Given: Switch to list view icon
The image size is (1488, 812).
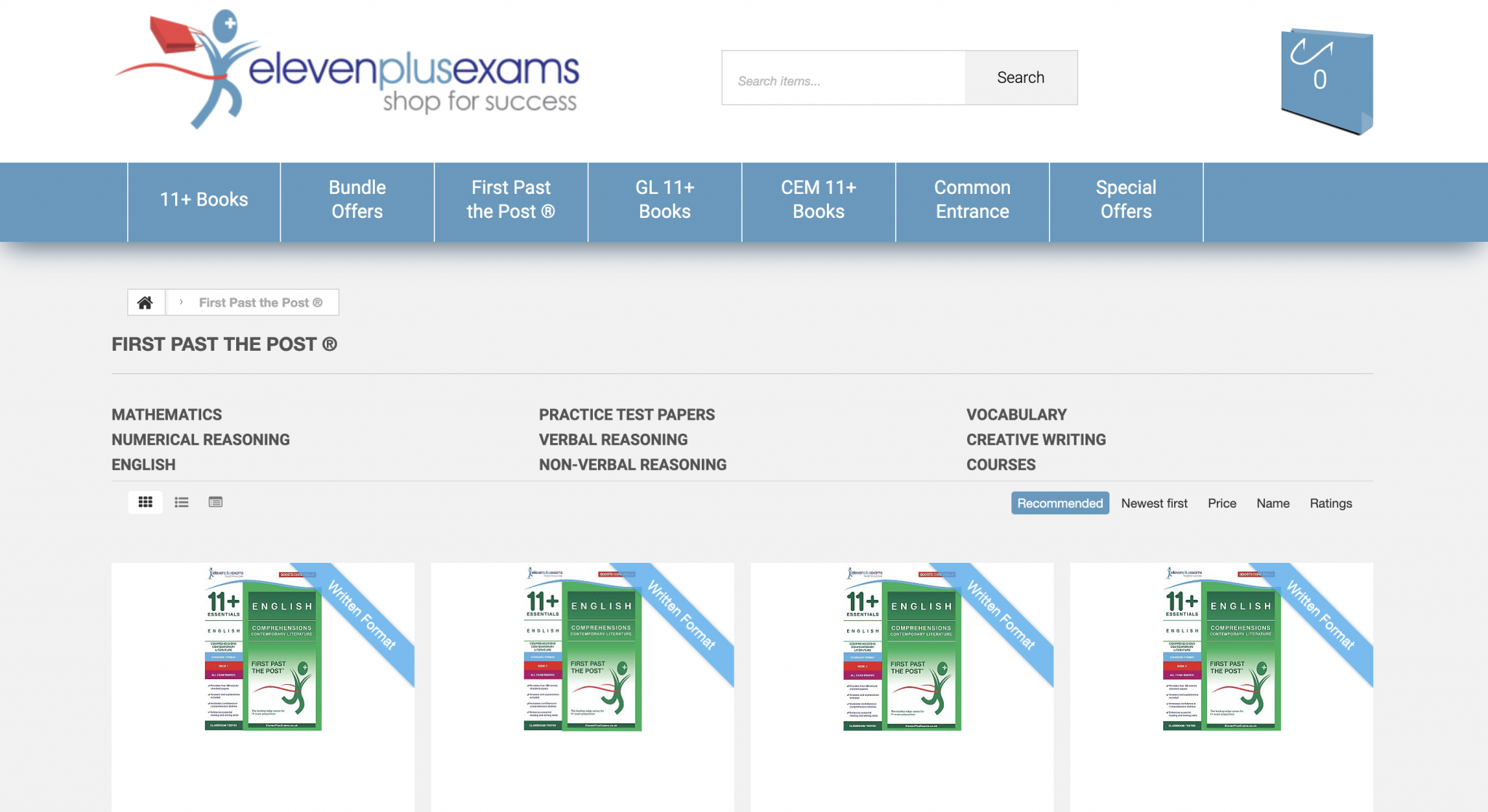Looking at the screenshot, I should point(182,502).
